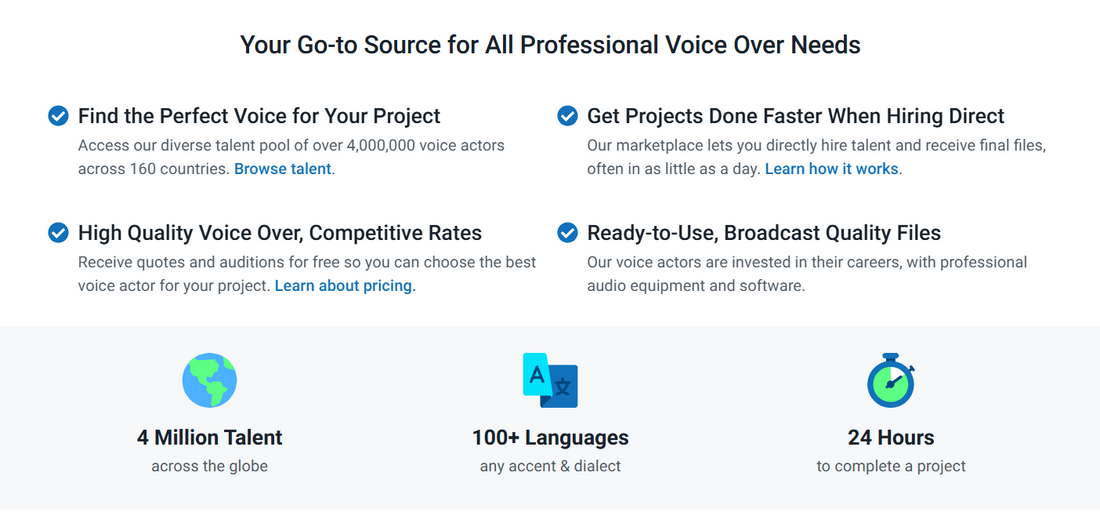Open the Browse talent link
This screenshot has height=516, width=1100.
click(282, 169)
